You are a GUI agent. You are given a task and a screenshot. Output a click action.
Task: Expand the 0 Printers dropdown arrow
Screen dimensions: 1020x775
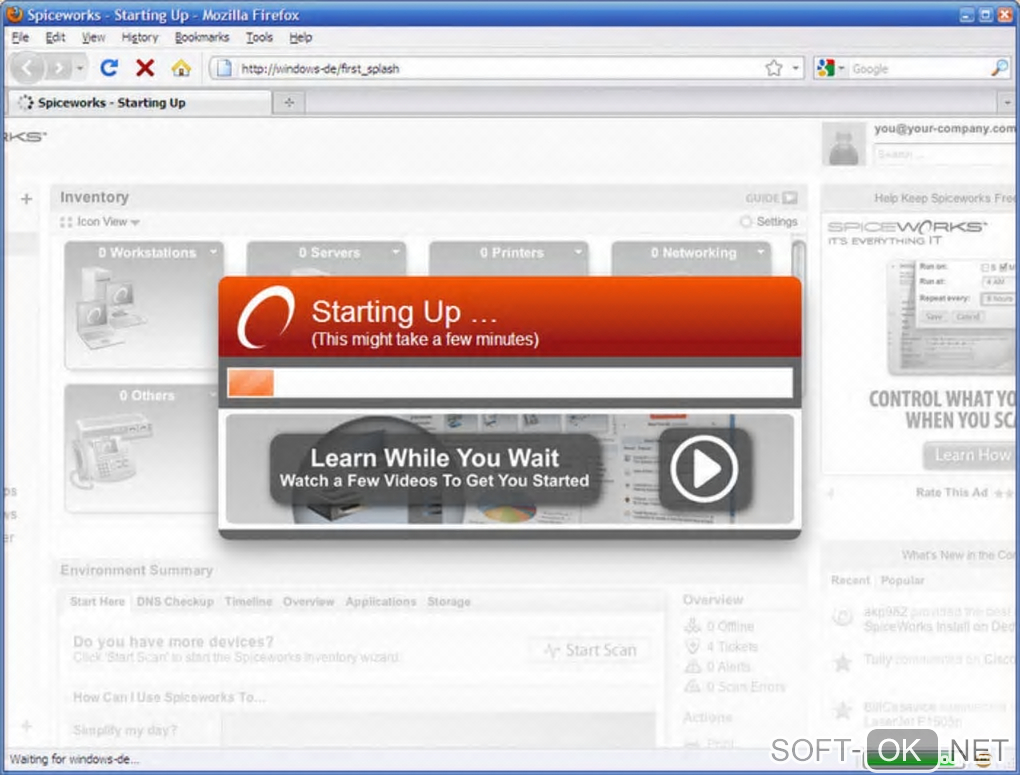coord(578,251)
